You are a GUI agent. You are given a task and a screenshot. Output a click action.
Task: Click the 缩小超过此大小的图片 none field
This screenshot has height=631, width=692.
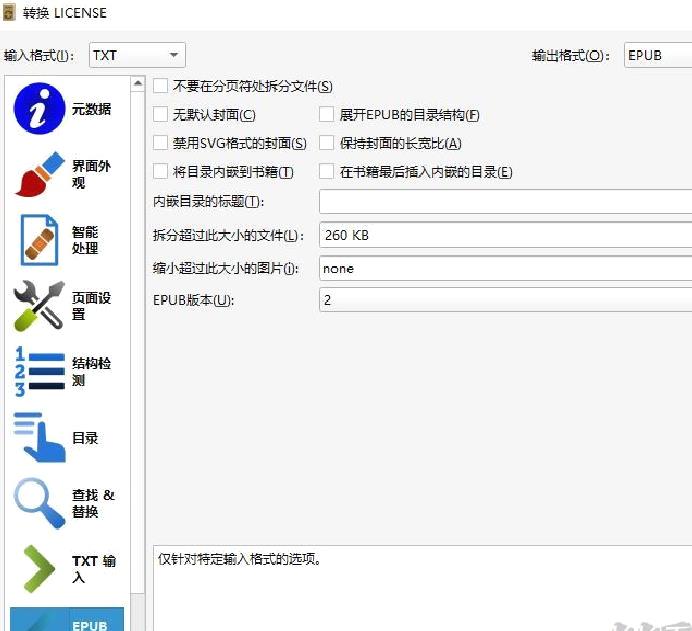click(505, 268)
